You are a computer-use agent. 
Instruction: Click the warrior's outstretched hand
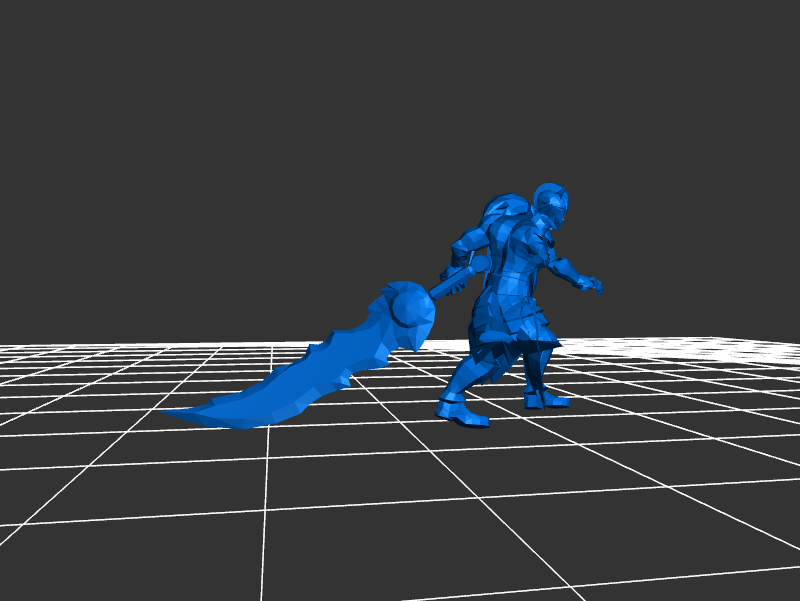[595, 286]
